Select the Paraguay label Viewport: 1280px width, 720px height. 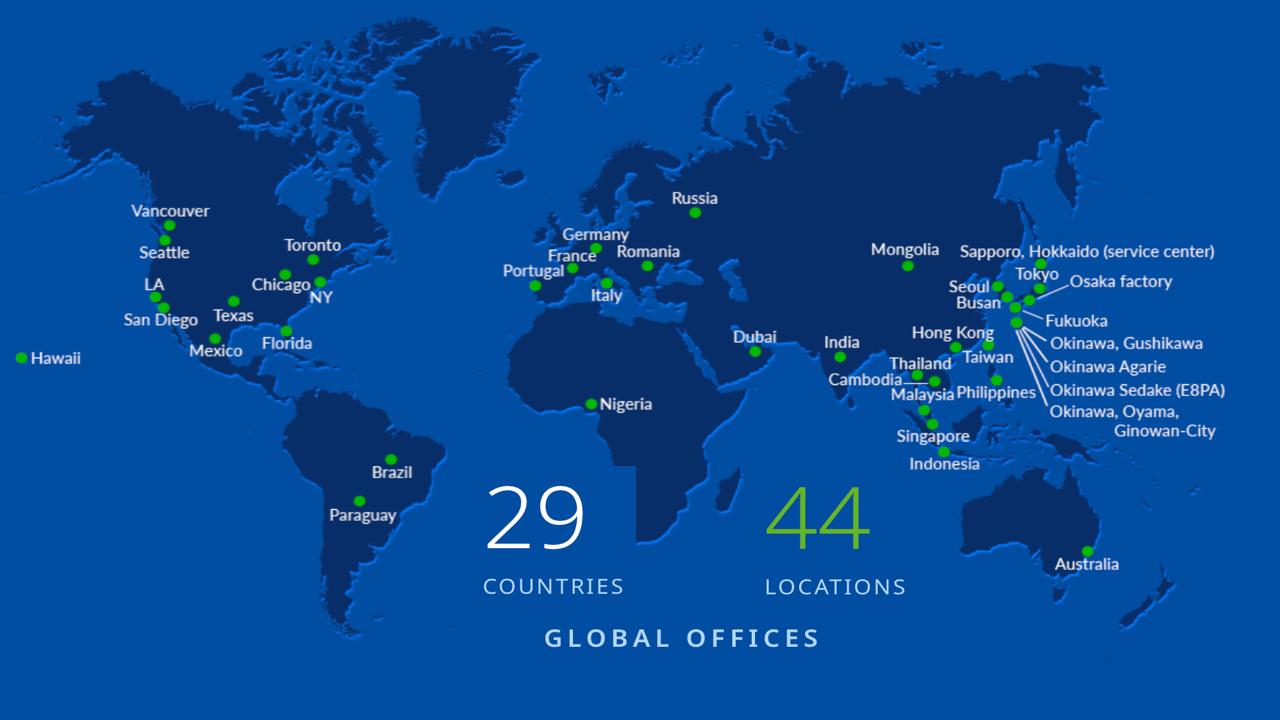coord(363,515)
